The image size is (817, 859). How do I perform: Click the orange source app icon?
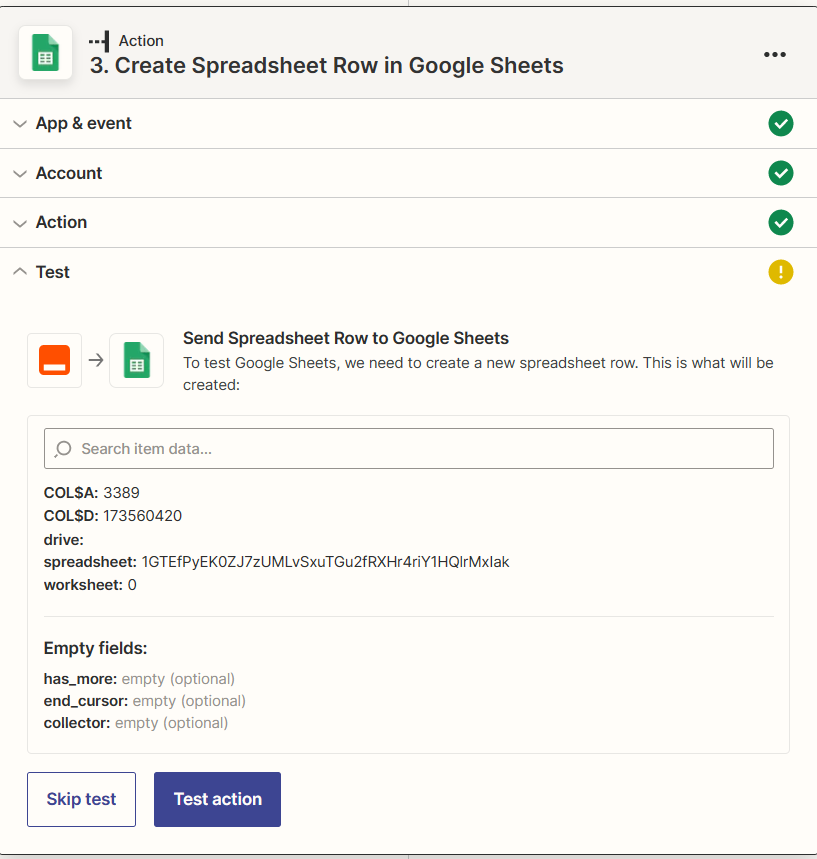pyautogui.click(x=54, y=360)
